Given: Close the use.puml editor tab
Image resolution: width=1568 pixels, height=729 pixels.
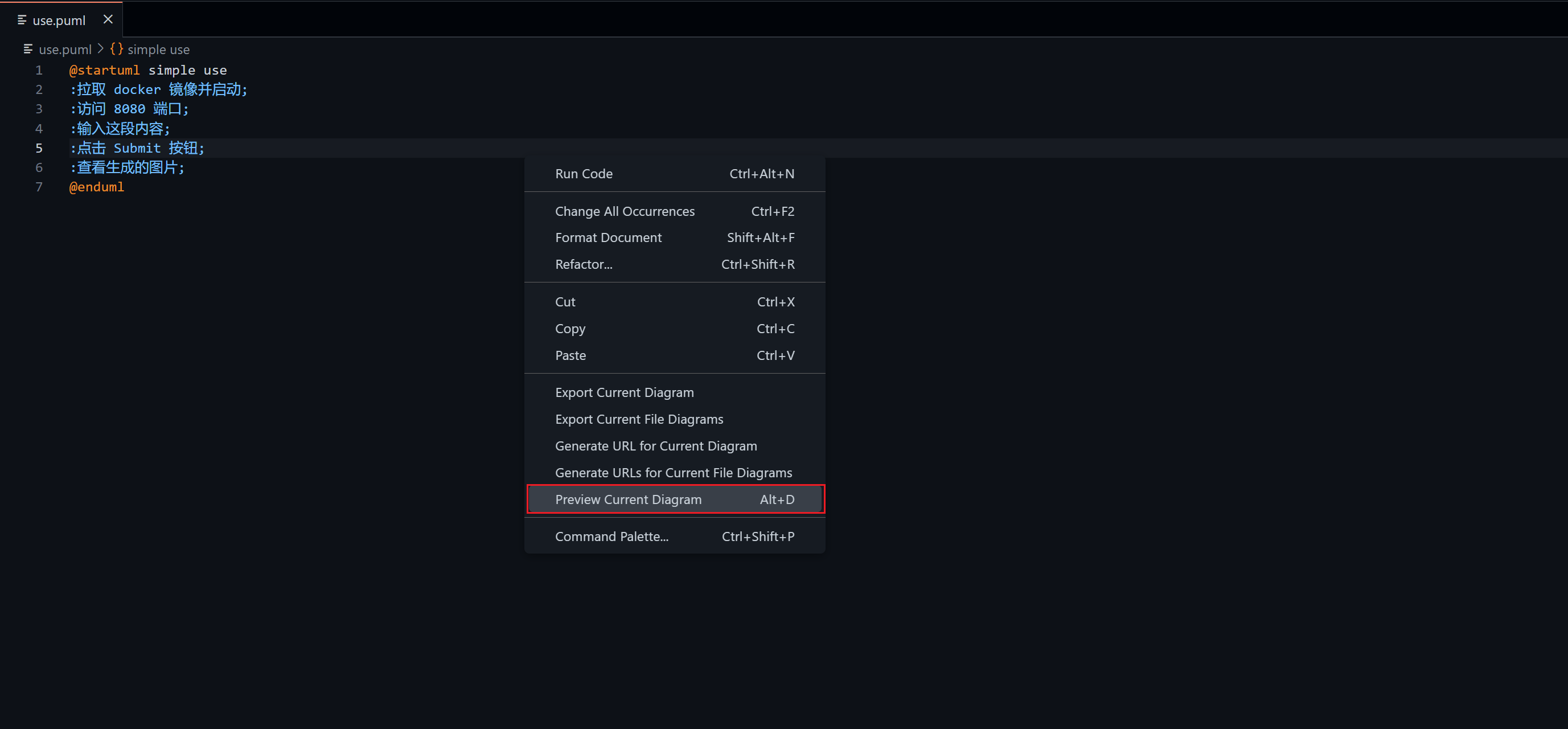Looking at the screenshot, I should [x=108, y=19].
